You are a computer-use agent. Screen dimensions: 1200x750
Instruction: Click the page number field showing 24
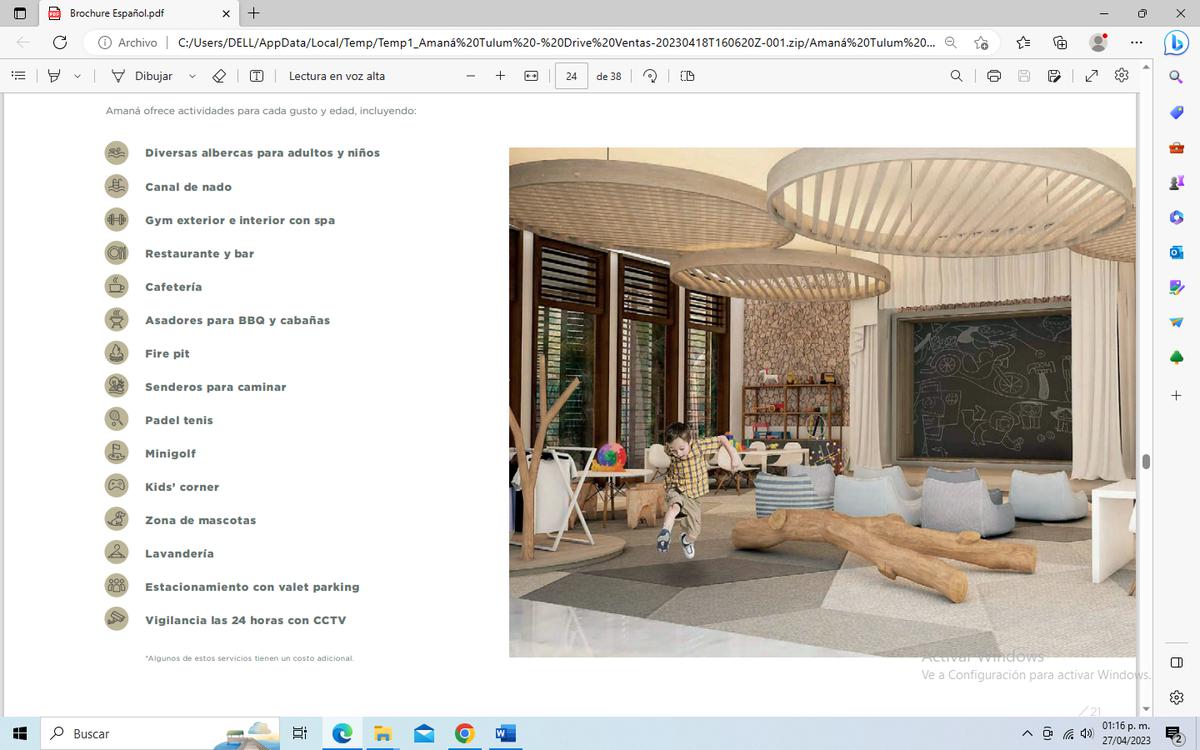(x=571, y=76)
